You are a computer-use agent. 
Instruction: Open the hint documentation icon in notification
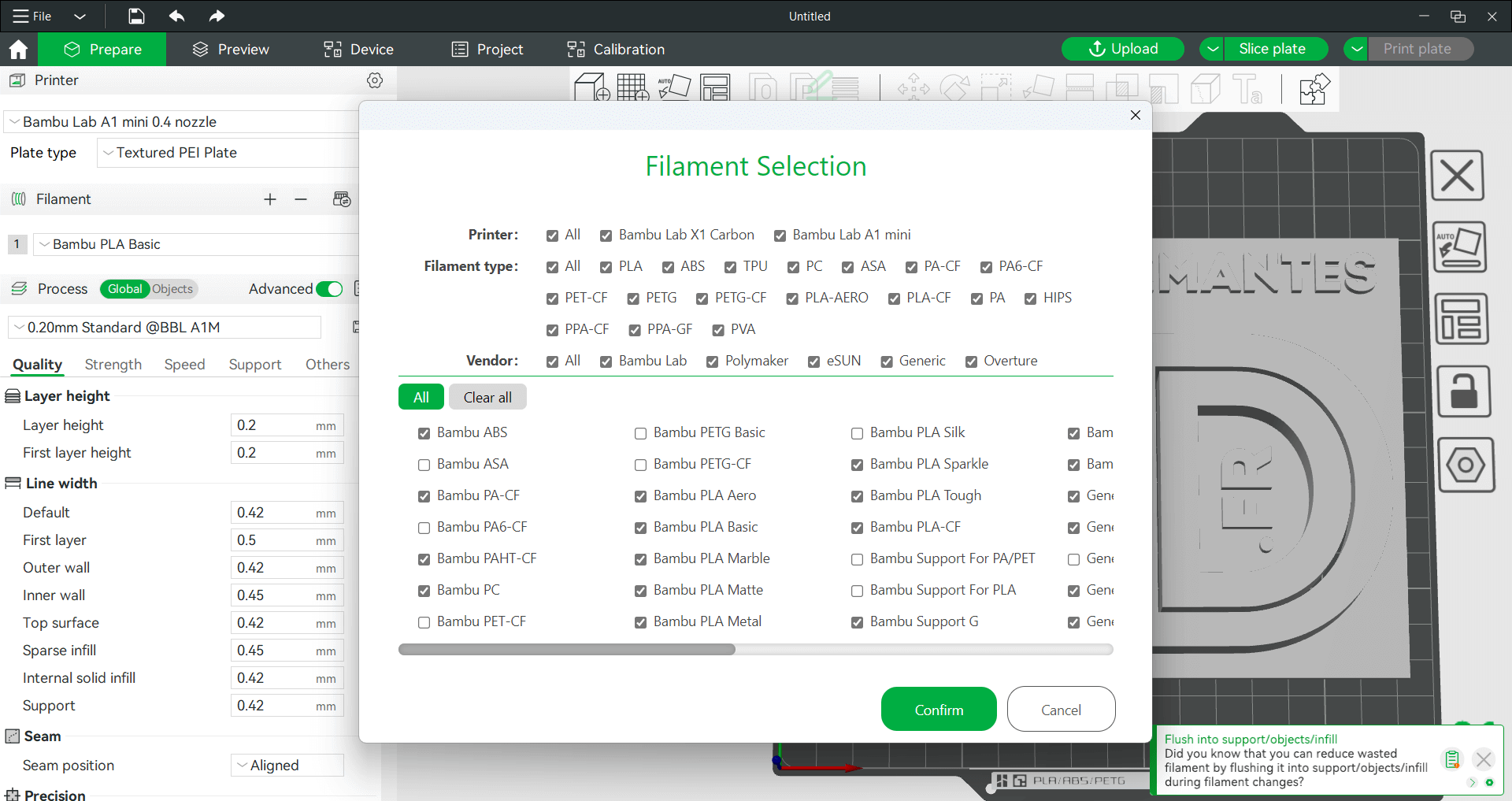(1452, 759)
